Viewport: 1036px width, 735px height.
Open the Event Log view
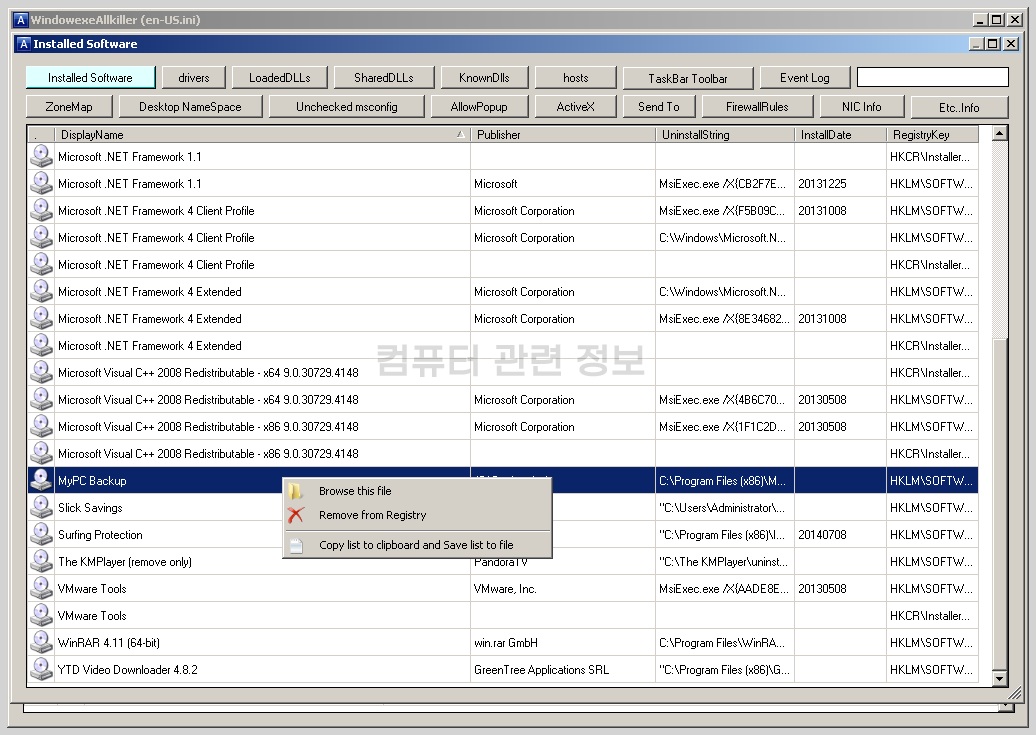click(804, 77)
